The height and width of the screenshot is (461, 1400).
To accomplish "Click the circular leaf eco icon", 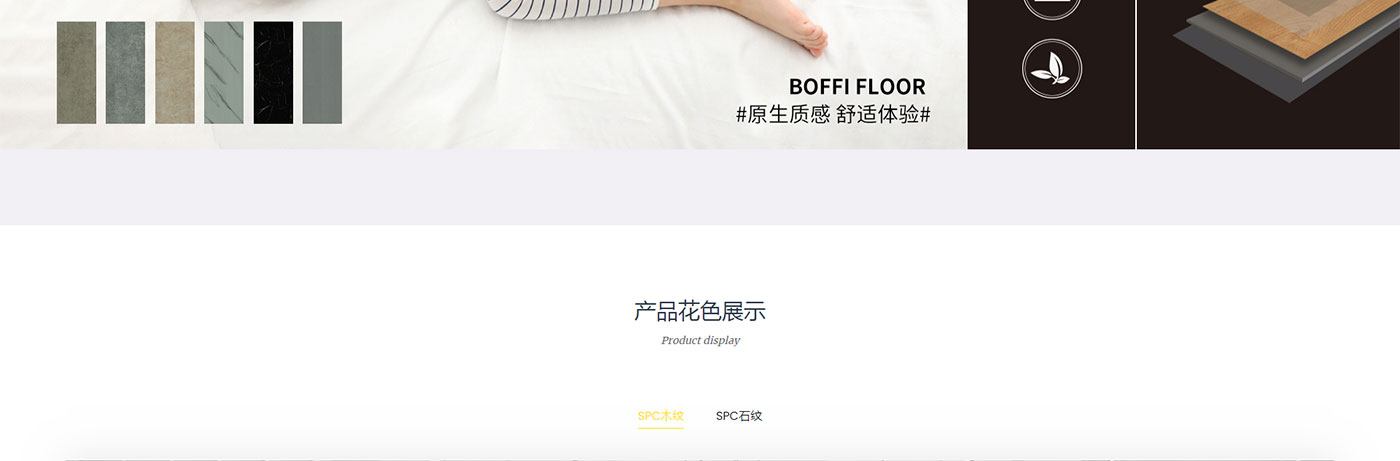I will point(1052,68).
